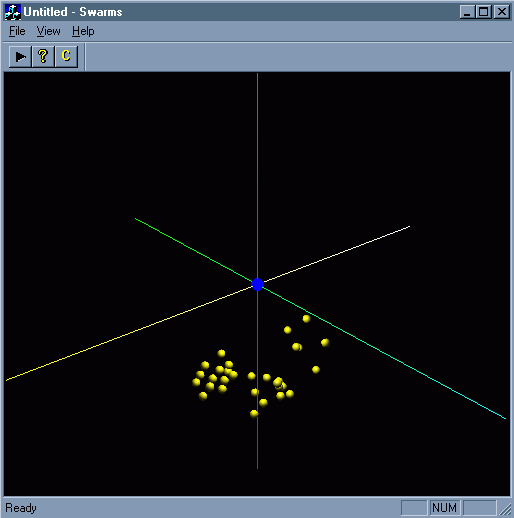Click the Swarms application icon in title bar
Screen dimensions: 514x518
[x=13, y=12]
